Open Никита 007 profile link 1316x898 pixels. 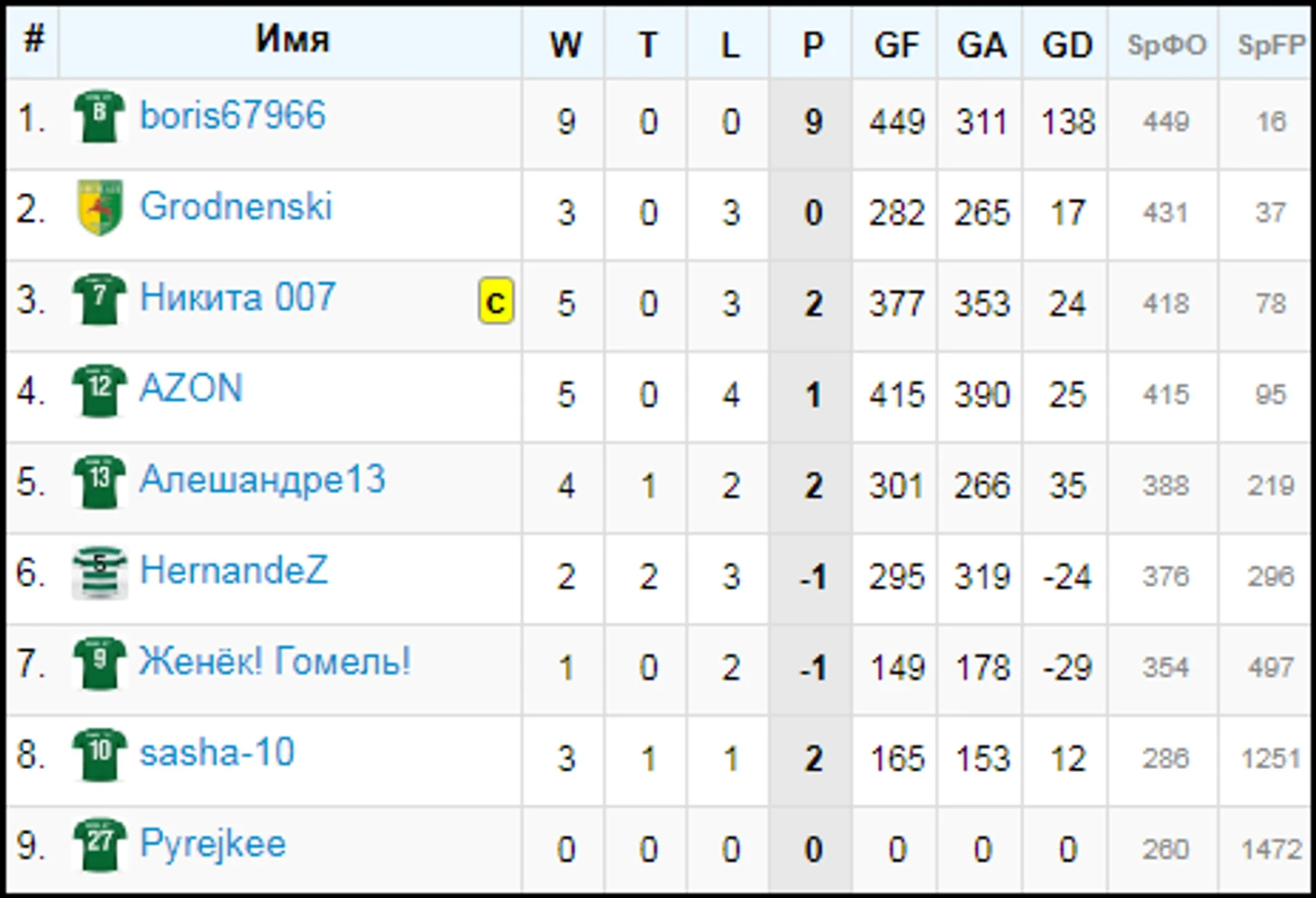(x=238, y=298)
